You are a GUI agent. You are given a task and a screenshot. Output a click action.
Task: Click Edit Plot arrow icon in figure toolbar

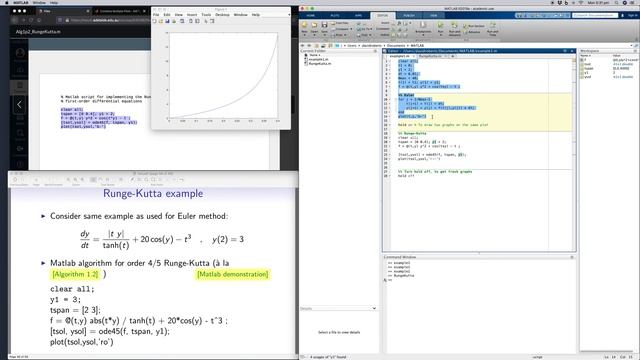pos(206,21)
